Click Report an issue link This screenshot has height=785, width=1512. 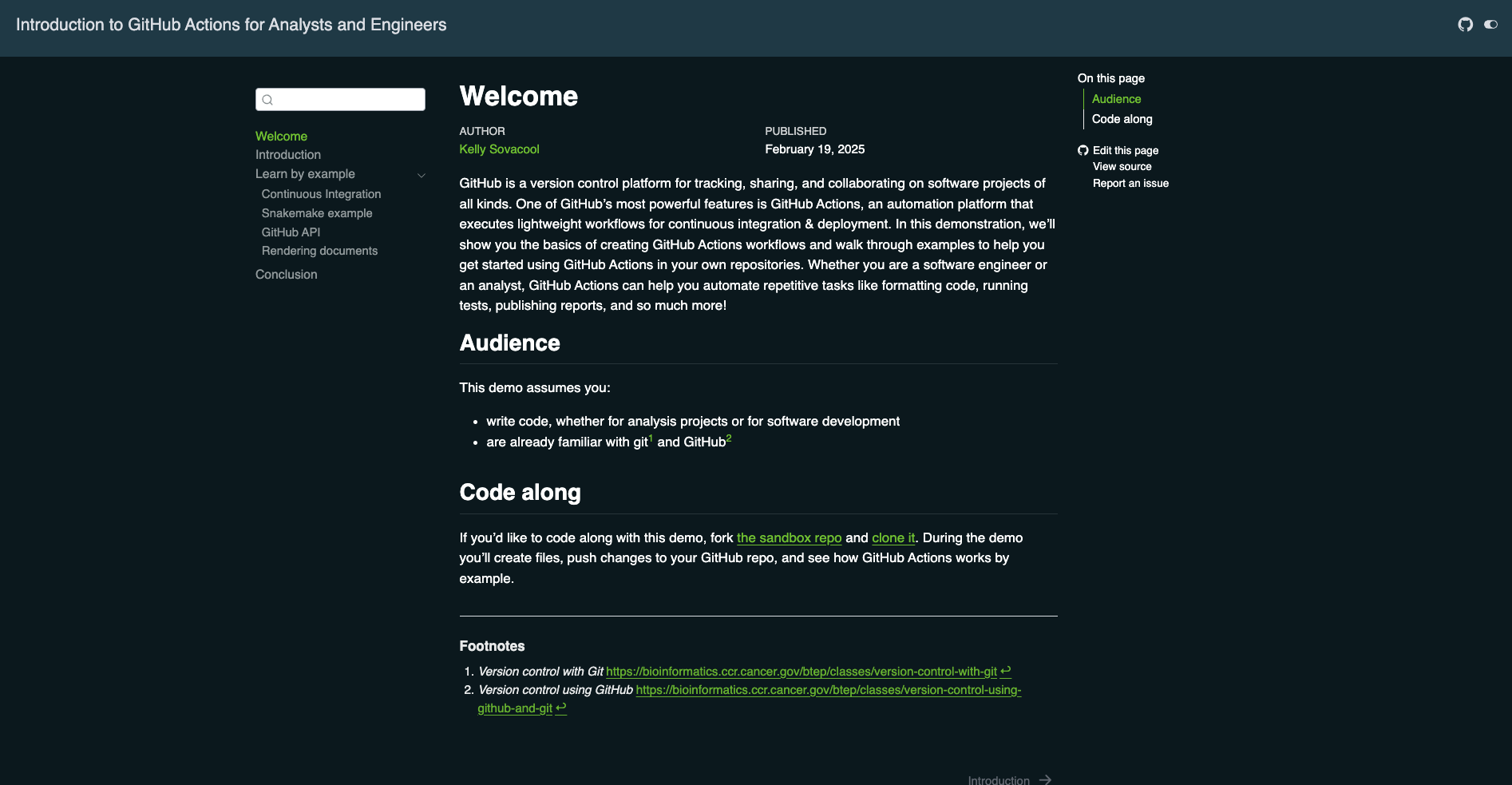point(1130,184)
